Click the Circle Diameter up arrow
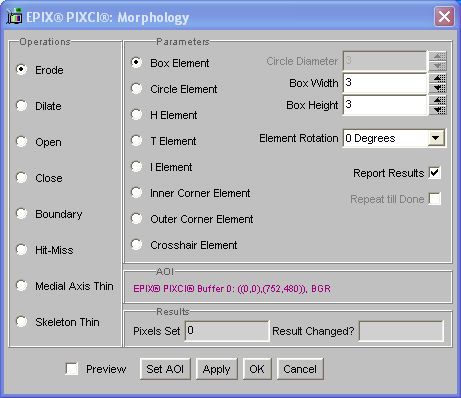Viewport: 461px width, 398px height. [x=438, y=56]
